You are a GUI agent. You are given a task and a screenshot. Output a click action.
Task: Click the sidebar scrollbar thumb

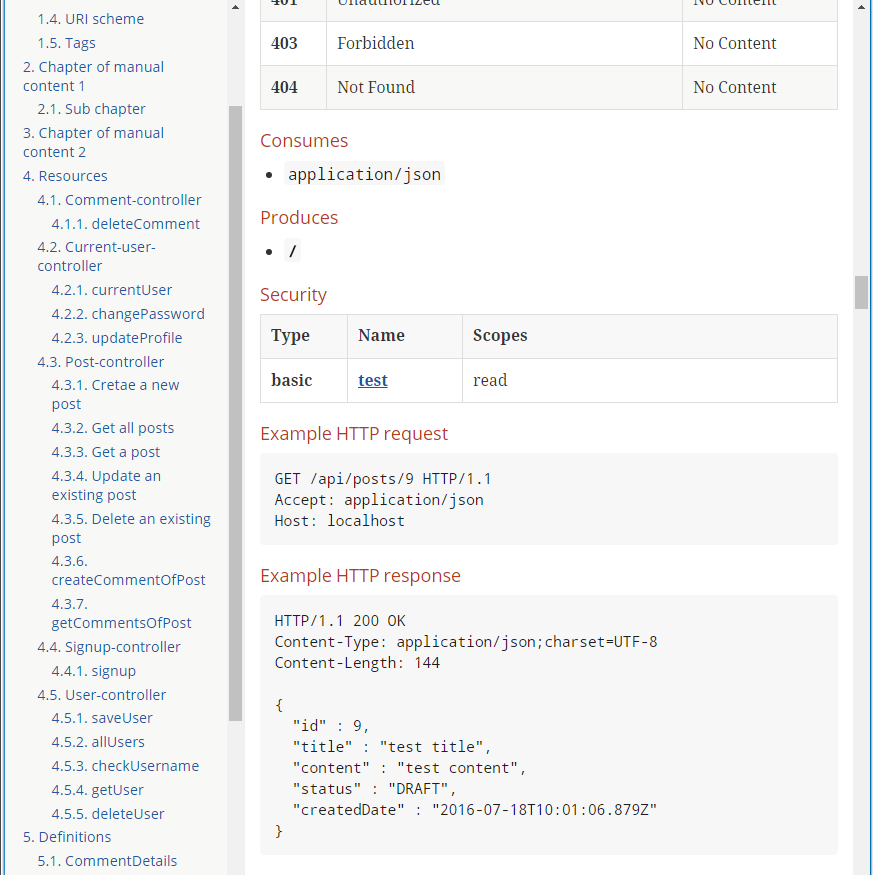point(235,413)
